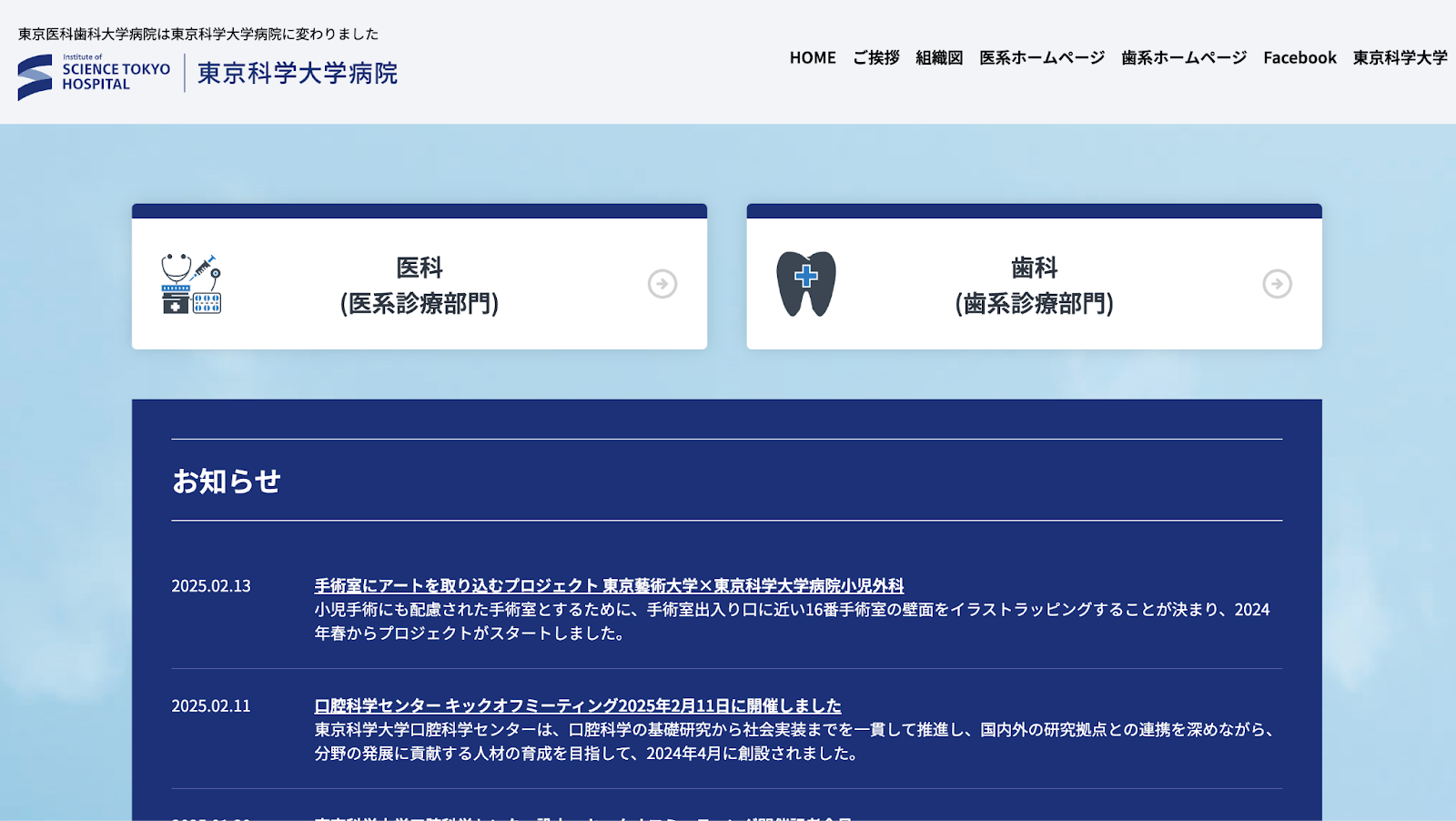Open the 手術室にアートを取り込むプロジェクト news link
1456x821 pixels.
coord(609,586)
